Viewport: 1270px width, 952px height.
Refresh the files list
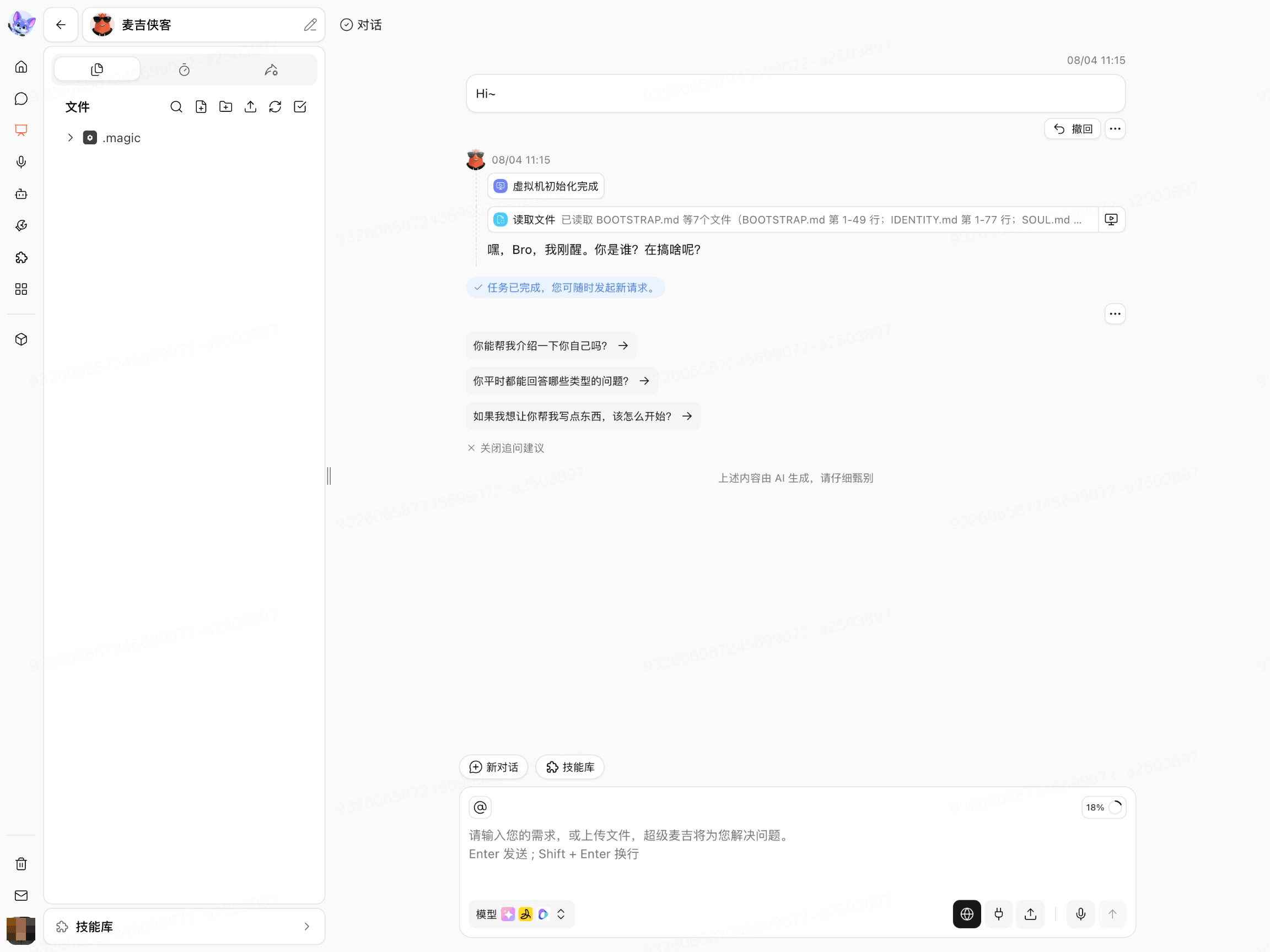pyautogui.click(x=275, y=107)
